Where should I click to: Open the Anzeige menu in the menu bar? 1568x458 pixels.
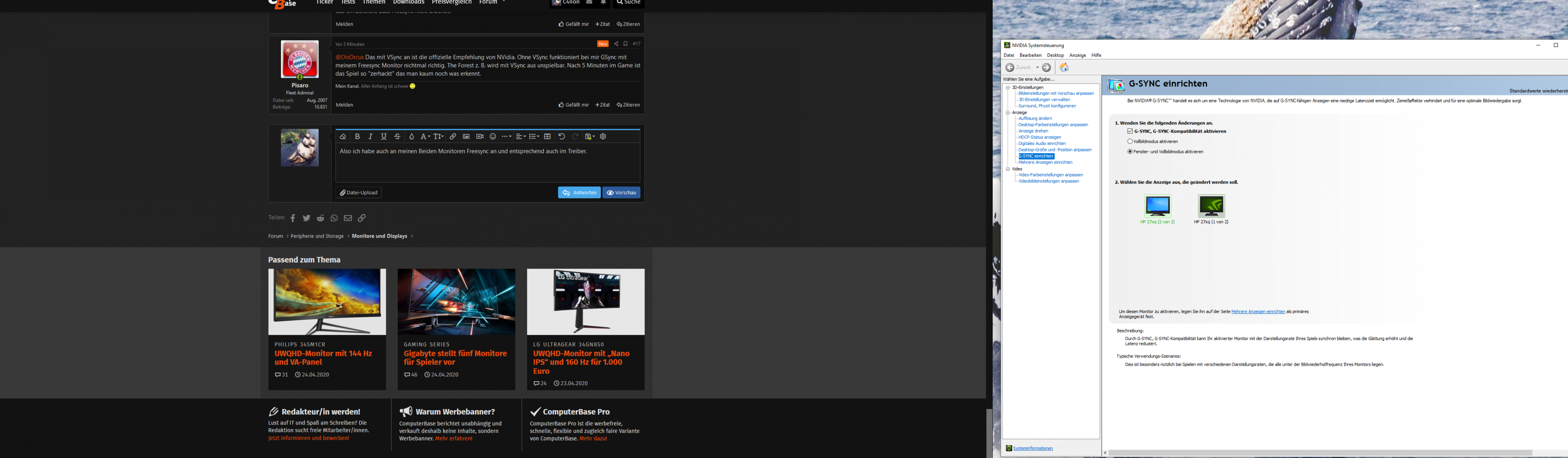coord(1078,56)
